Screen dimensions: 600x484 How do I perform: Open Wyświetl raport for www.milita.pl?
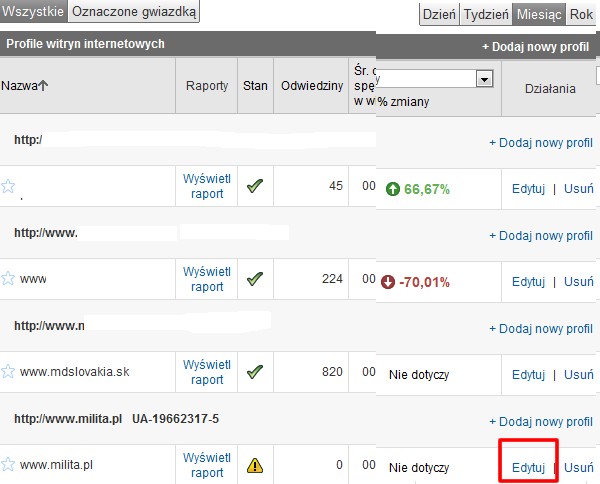click(x=207, y=465)
